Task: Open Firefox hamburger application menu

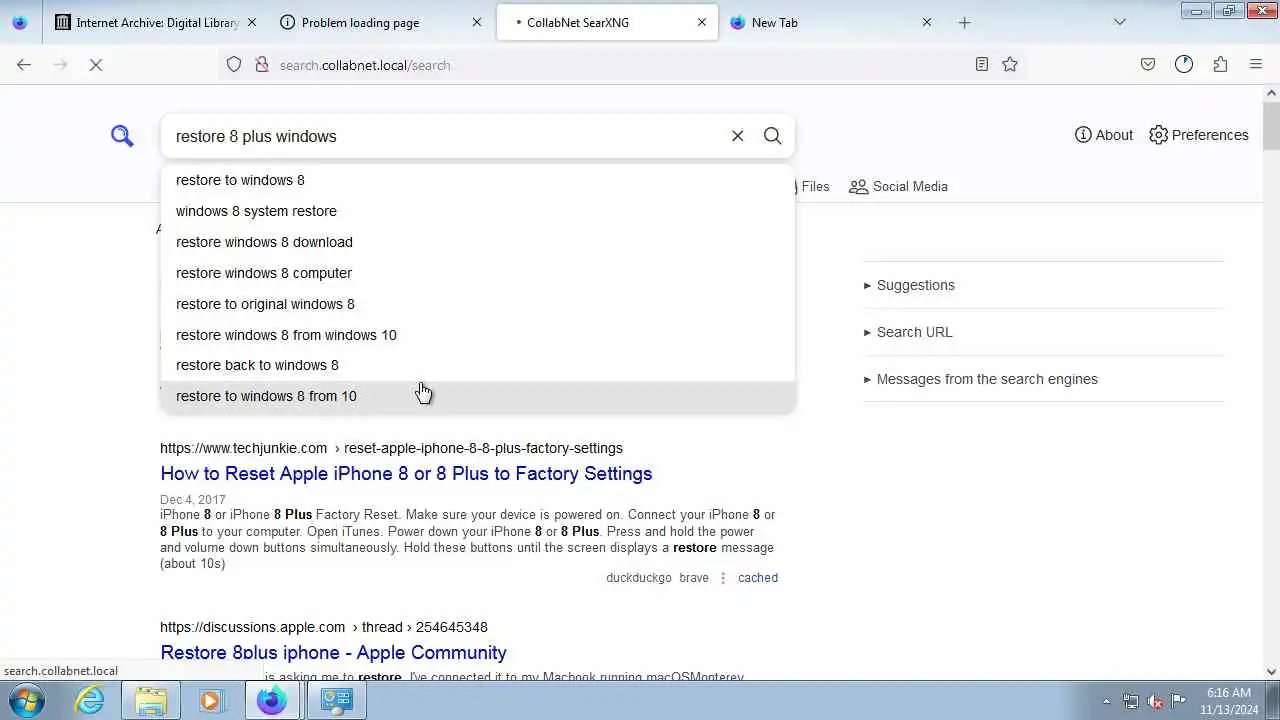Action: [1256, 64]
